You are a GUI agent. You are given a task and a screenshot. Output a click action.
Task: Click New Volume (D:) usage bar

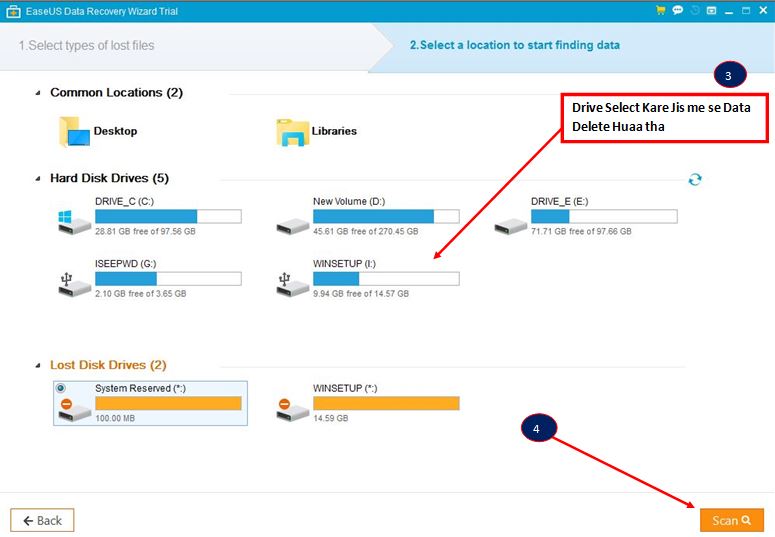coord(386,216)
